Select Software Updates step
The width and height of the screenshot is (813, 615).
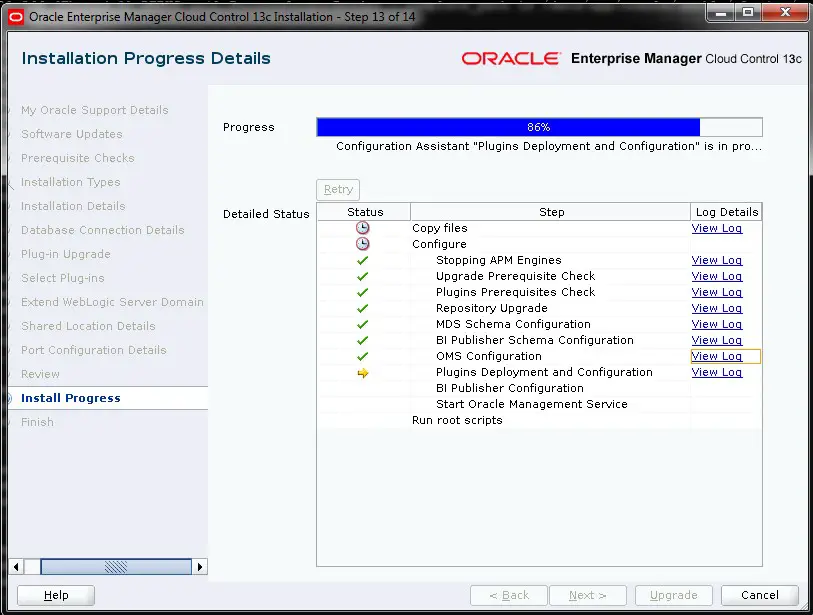pyautogui.click(x=72, y=134)
